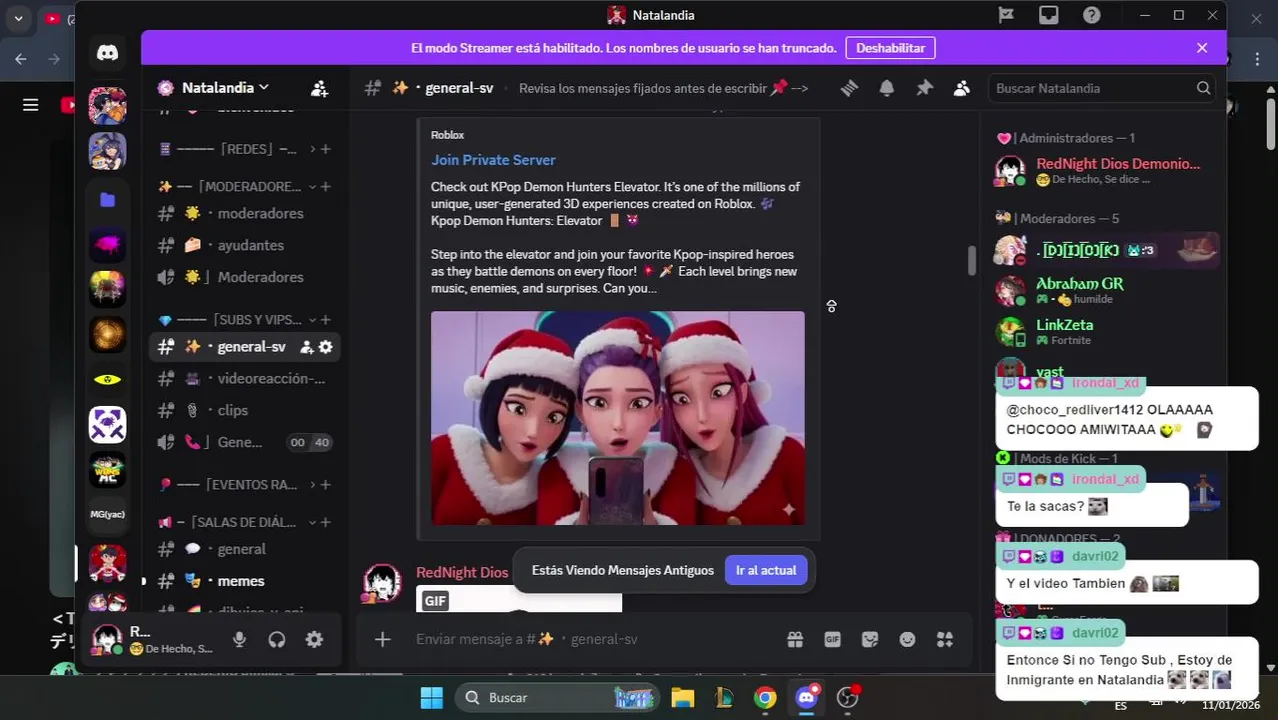
Task: Open member RedNight Dios Demonio... in member list
Action: point(1107,170)
